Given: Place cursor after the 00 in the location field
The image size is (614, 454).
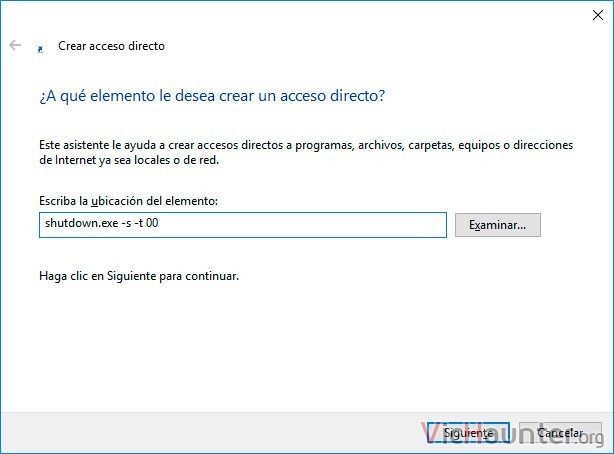Looking at the screenshot, I should coord(159,223).
